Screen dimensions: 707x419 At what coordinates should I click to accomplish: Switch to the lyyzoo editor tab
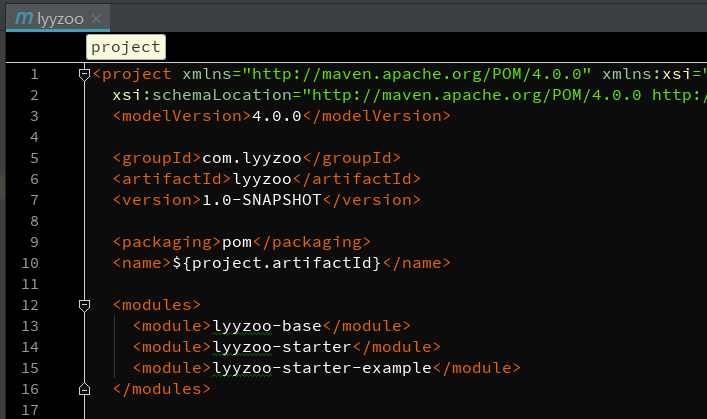coord(58,18)
